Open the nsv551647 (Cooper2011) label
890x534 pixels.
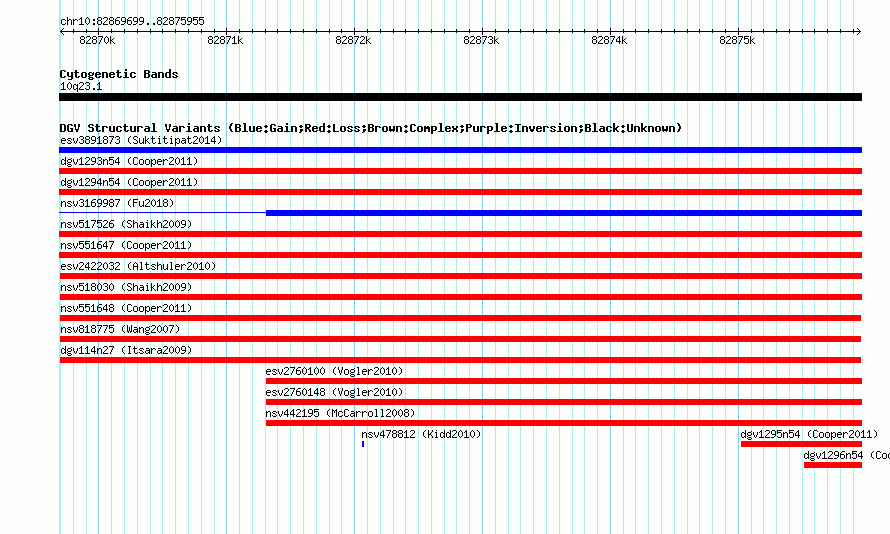(x=126, y=245)
